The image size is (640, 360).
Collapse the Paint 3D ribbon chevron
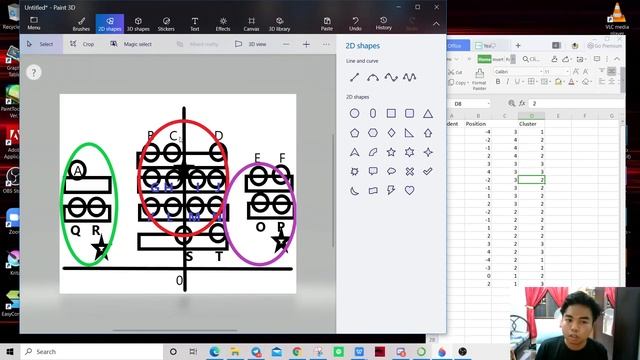pos(436,24)
